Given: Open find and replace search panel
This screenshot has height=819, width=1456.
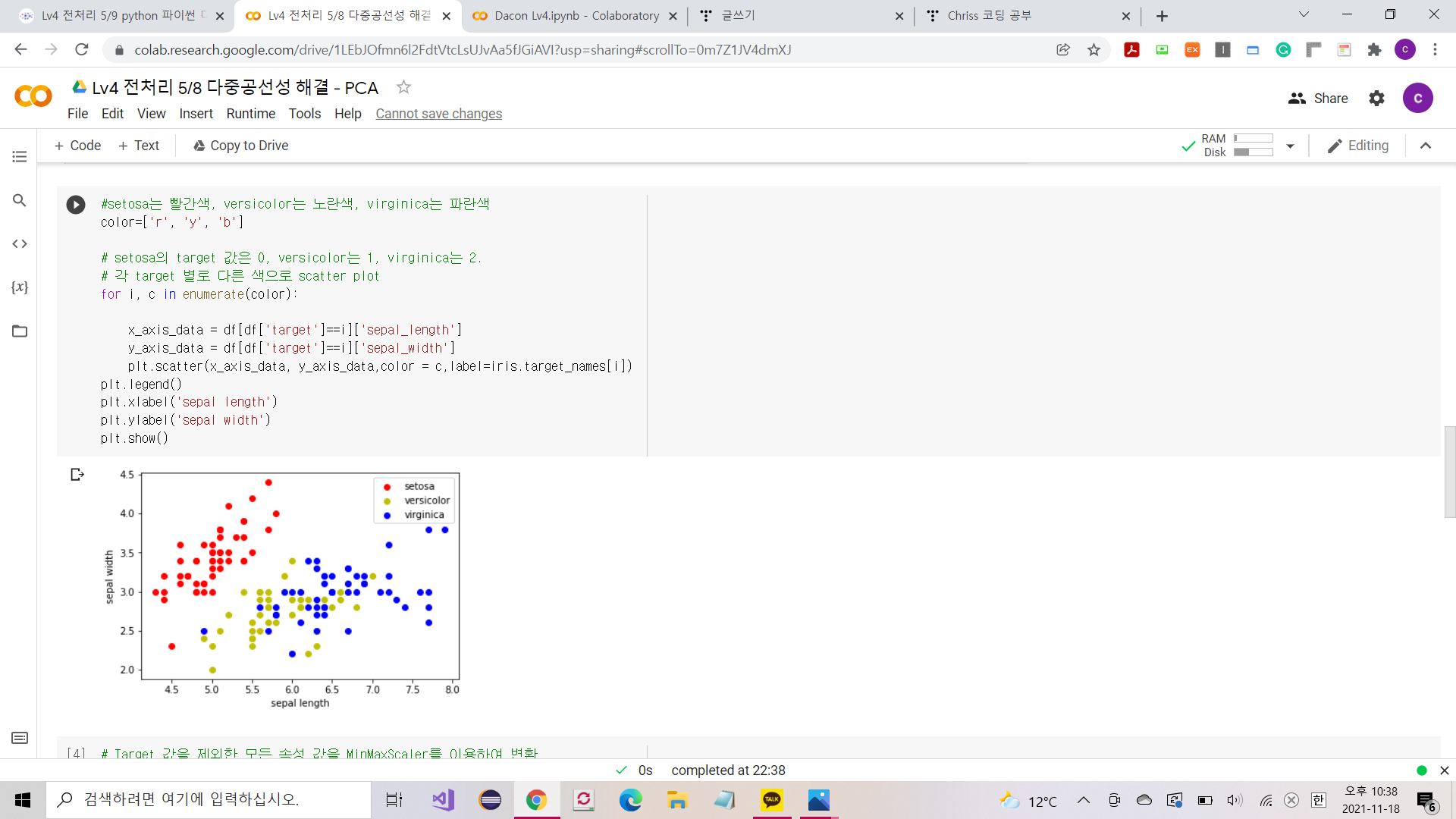Looking at the screenshot, I should (20, 200).
